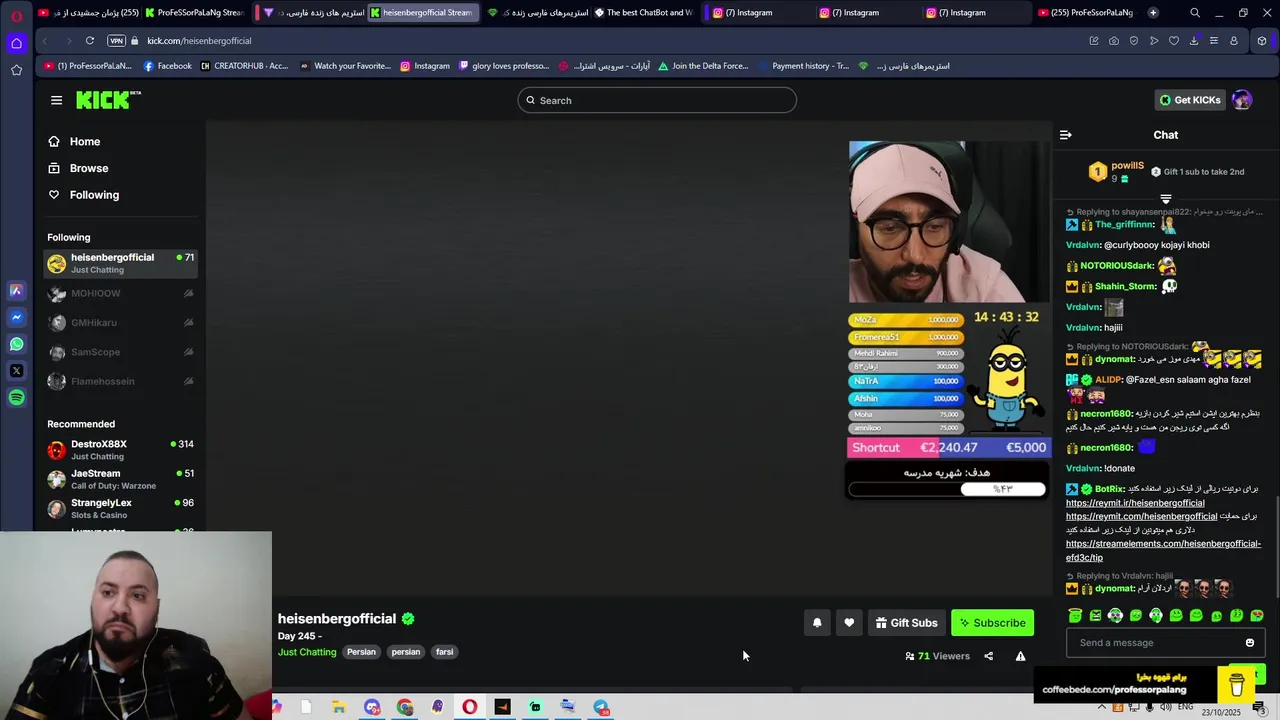Open File Explorer from the taskbar
Image resolution: width=1280 pixels, height=720 pixels.
tap(339, 707)
